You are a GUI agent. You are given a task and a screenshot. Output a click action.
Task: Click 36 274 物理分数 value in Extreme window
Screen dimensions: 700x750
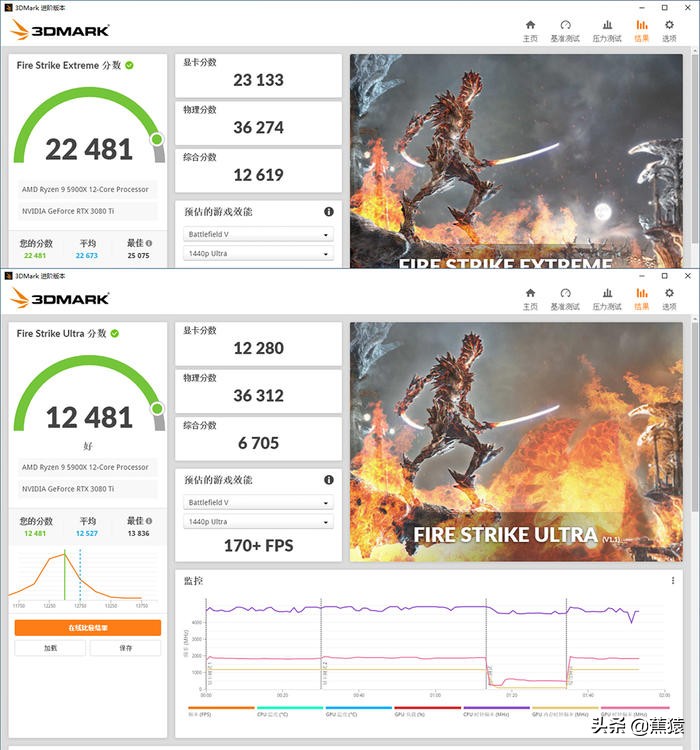258,127
